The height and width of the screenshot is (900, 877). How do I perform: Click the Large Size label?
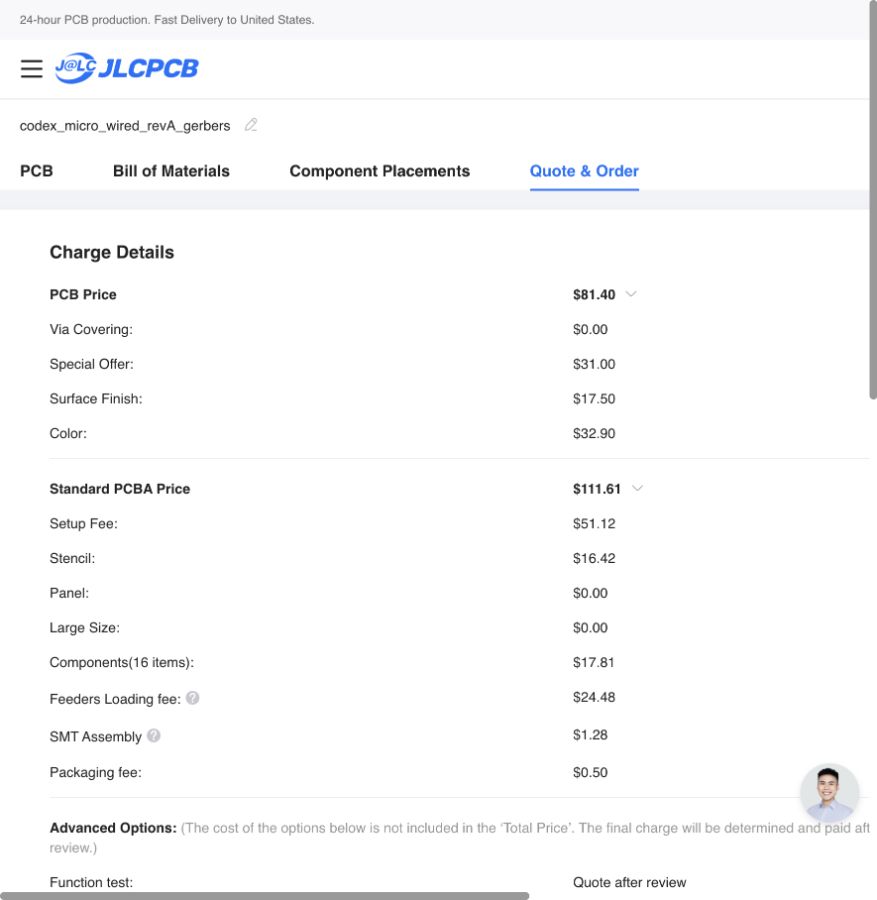pos(85,627)
